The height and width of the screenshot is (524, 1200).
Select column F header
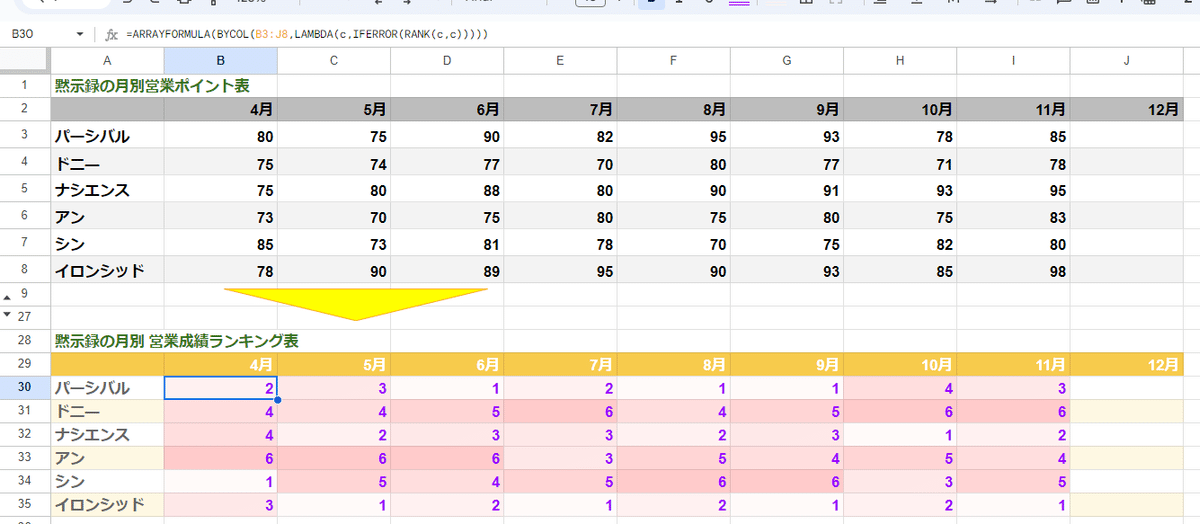(674, 61)
